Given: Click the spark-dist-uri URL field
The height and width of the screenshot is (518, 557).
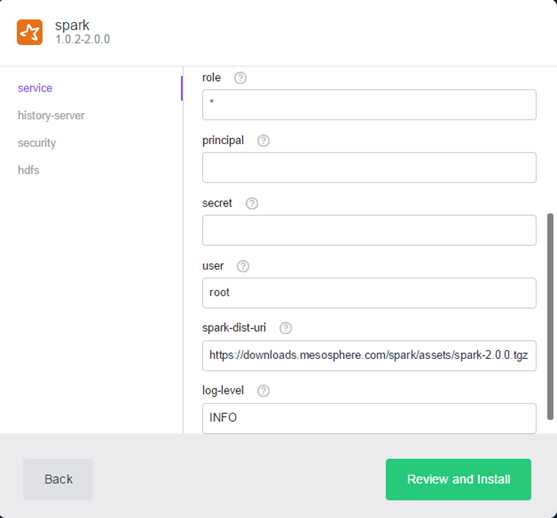Looking at the screenshot, I should coord(369,356).
